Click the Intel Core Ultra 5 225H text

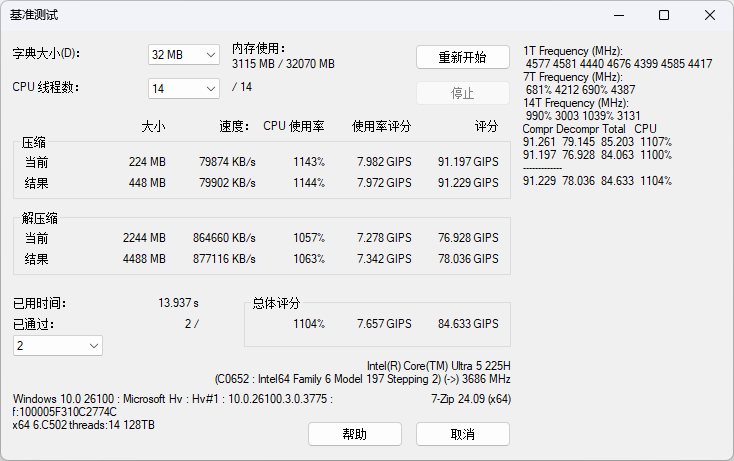tap(438, 366)
